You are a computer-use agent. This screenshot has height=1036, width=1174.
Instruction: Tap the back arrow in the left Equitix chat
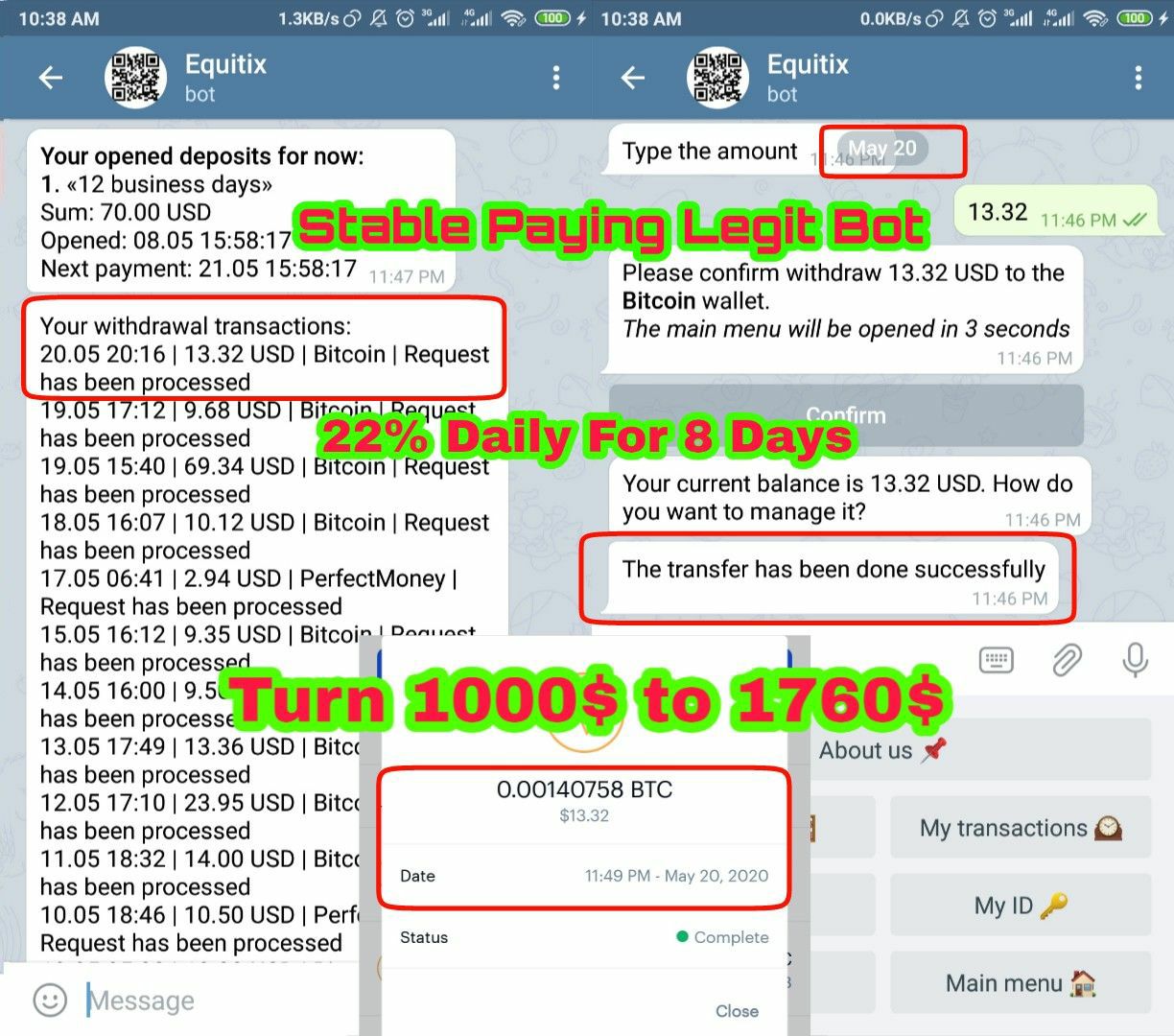tap(51, 78)
